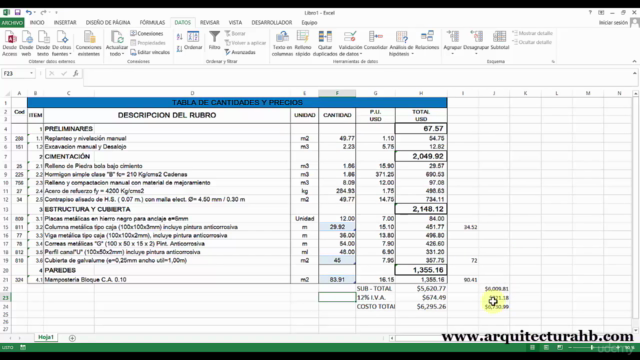Open the Ordenar dialog icon

193,41
